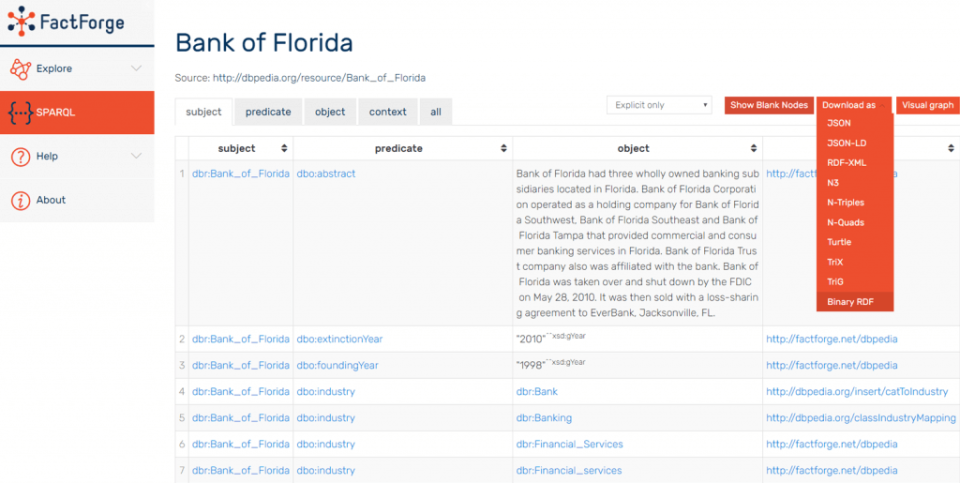Open dbr:Bank_of_Florida subject in row 2

(241, 339)
